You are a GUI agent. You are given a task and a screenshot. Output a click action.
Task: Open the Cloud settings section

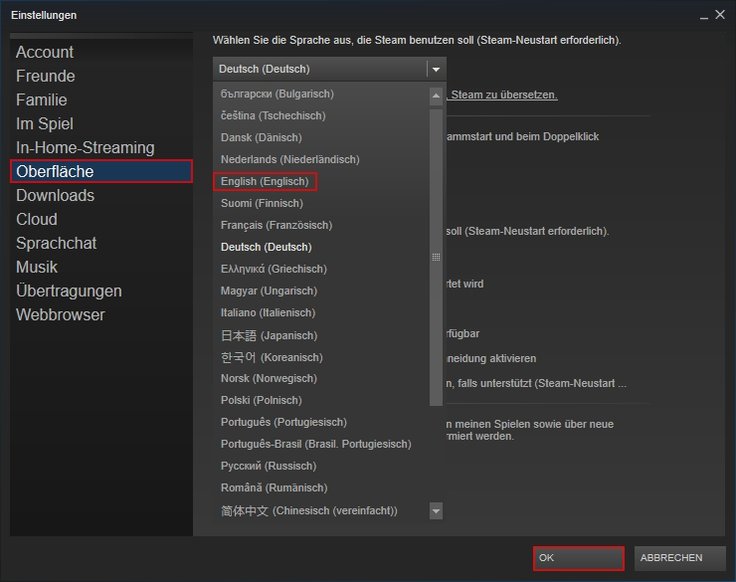[101, 220]
